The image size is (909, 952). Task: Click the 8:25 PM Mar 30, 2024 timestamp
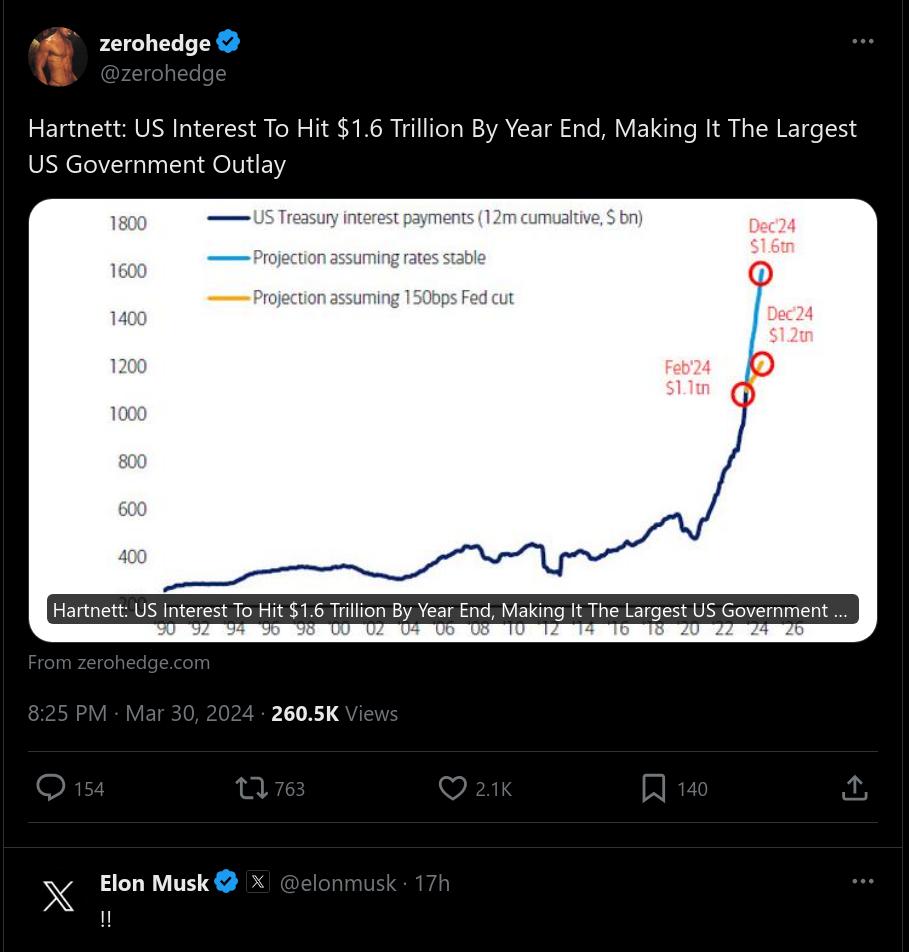(141, 713)
